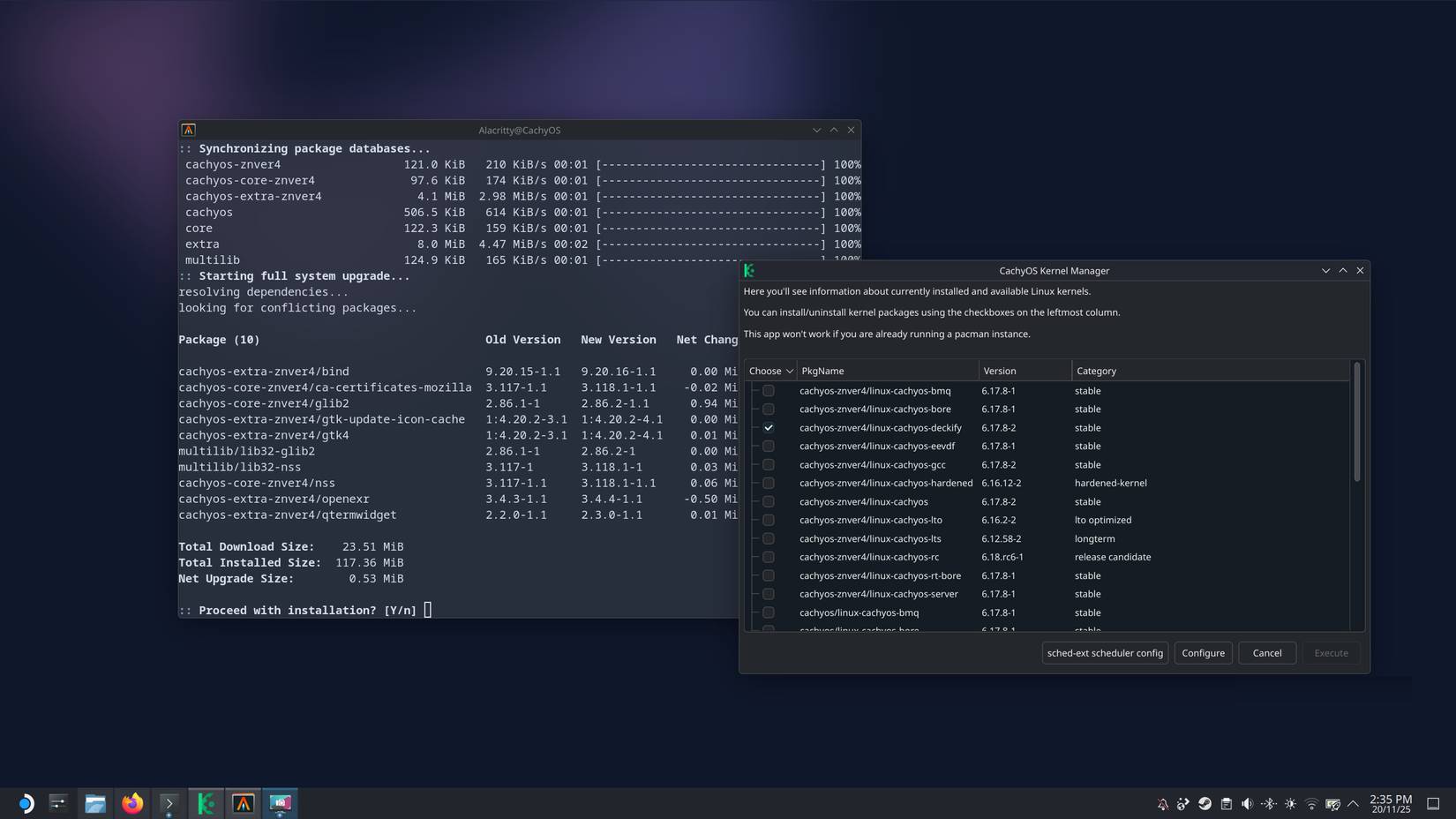Viewport: 1456px width, 819px height.
Task: Expand the hidden system tray icons arrow
Action: click(x=1353, y=804)
